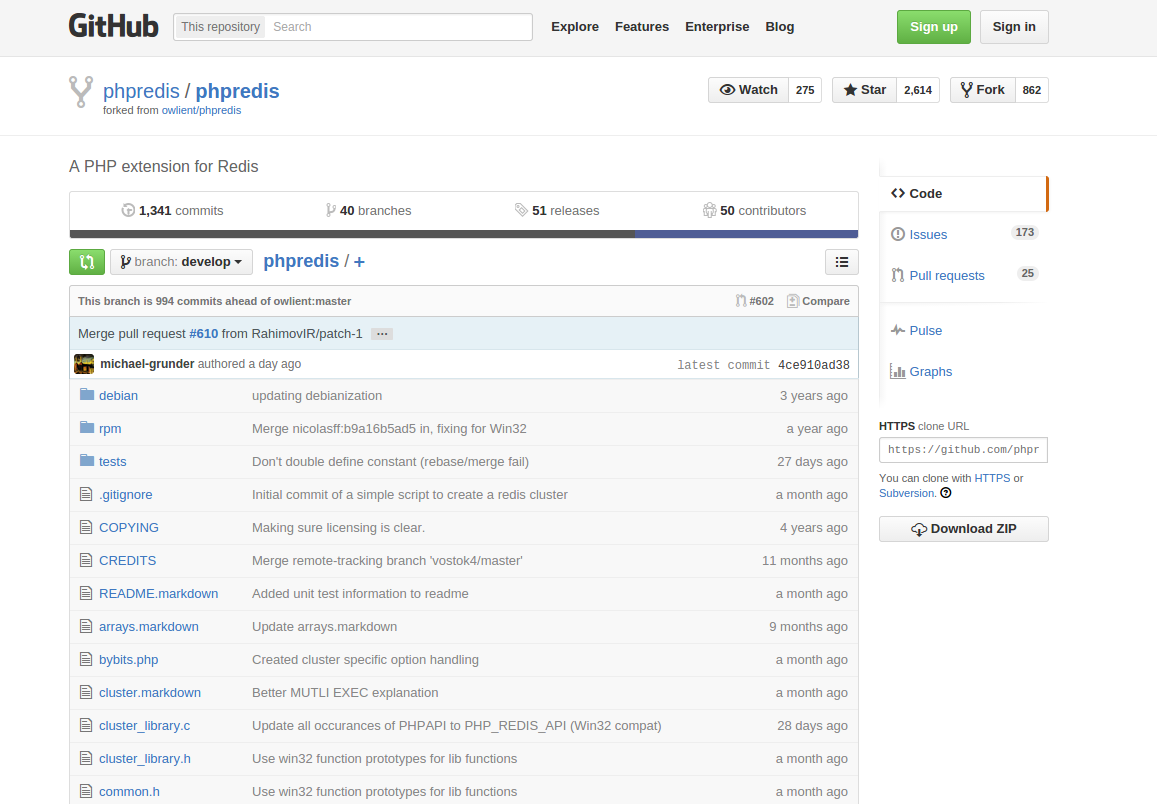Click the Download ZIP button
The height and width of the screenshot is (804, 1157).
(x=964, y=529)
